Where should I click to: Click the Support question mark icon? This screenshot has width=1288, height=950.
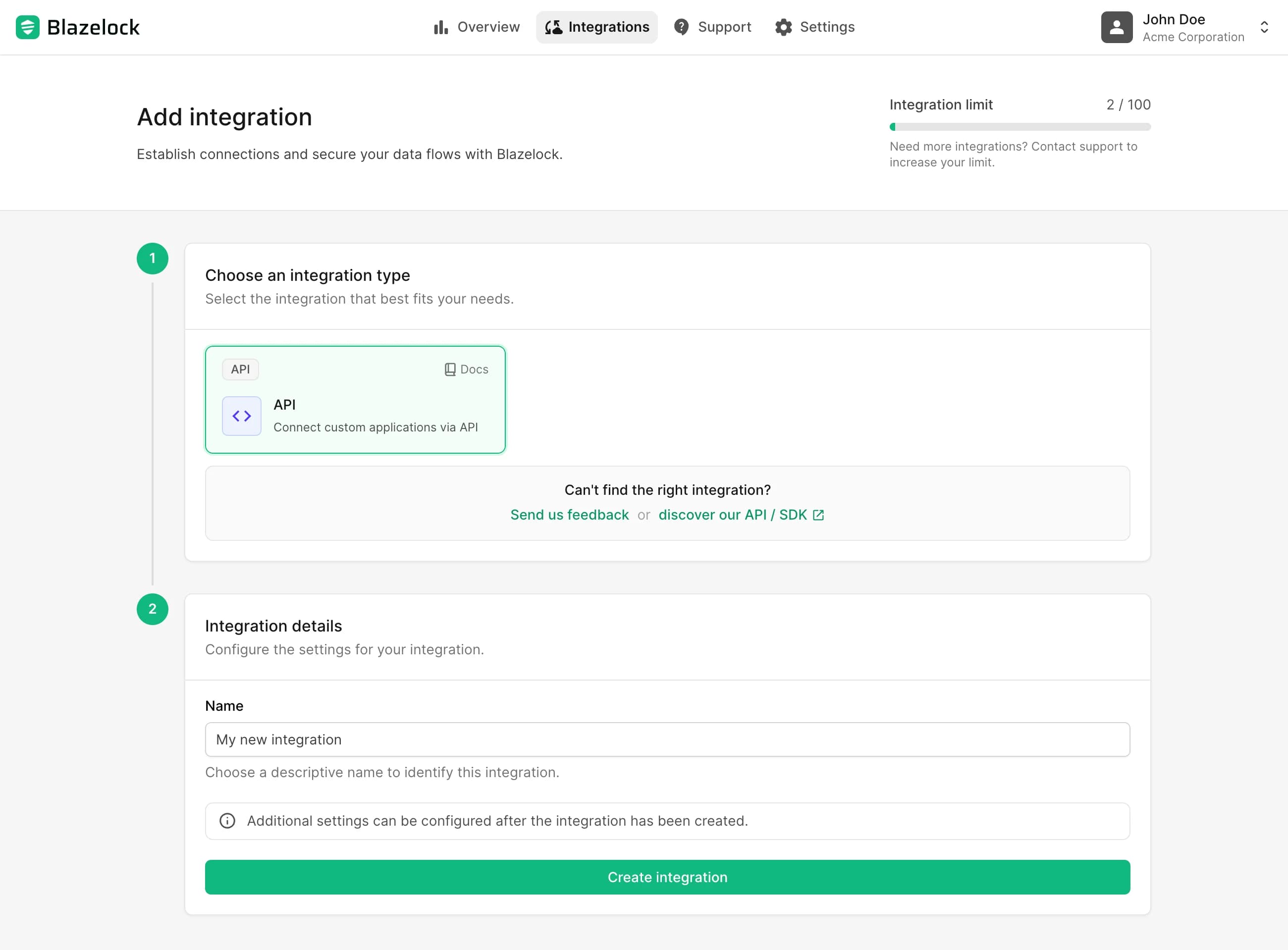[681, 27]
